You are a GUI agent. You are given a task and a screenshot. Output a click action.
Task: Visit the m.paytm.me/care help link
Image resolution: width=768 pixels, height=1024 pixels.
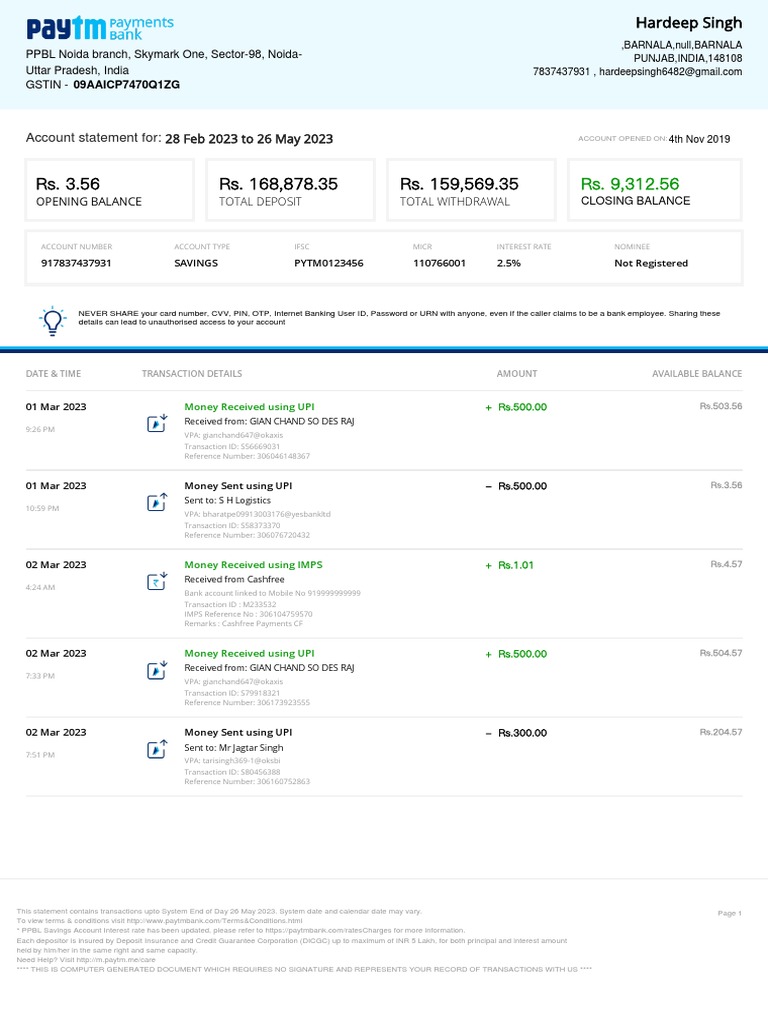pyautogui.click(x=118, y=959)
